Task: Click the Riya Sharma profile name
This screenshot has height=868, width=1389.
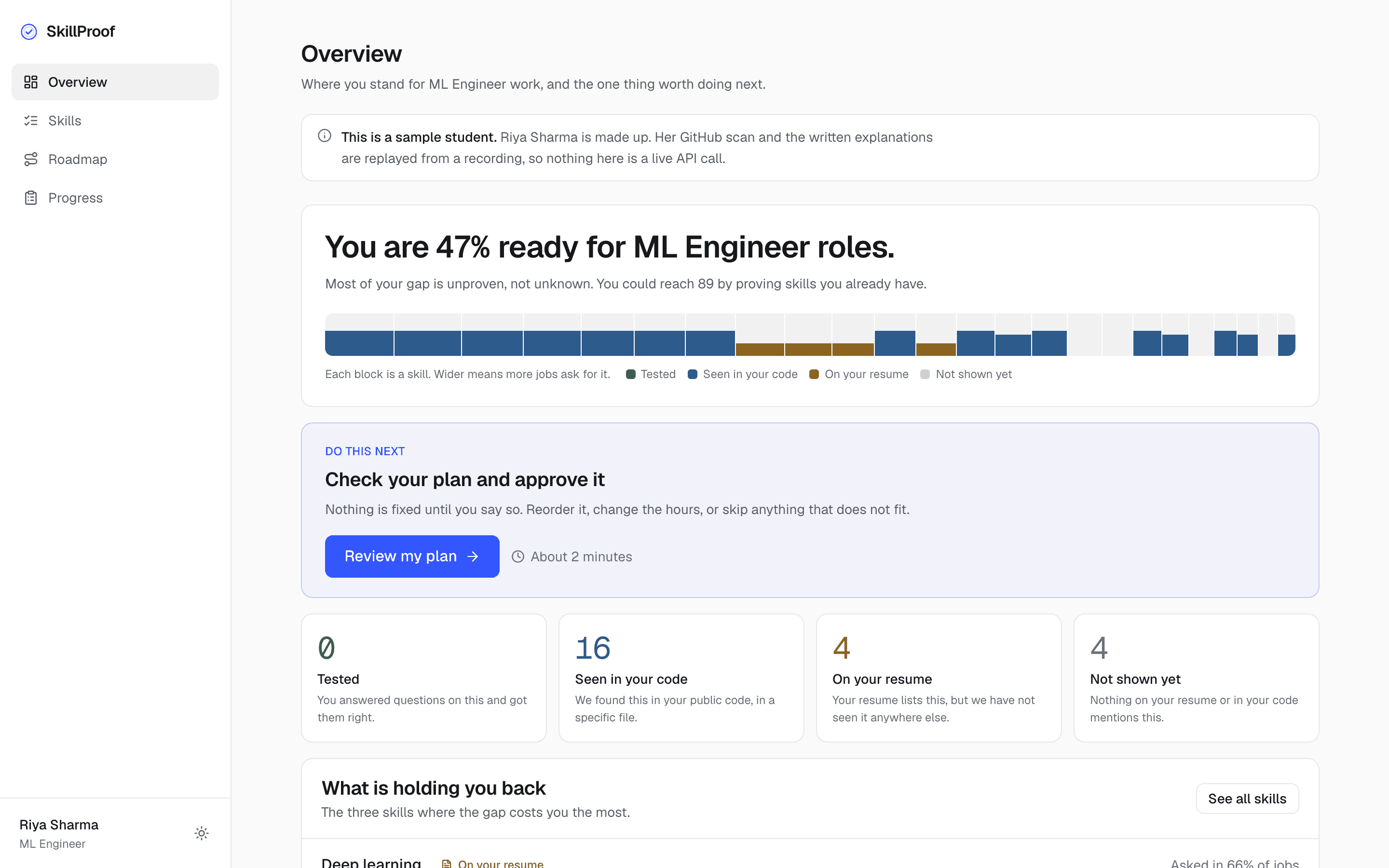Action: (59, 825)
